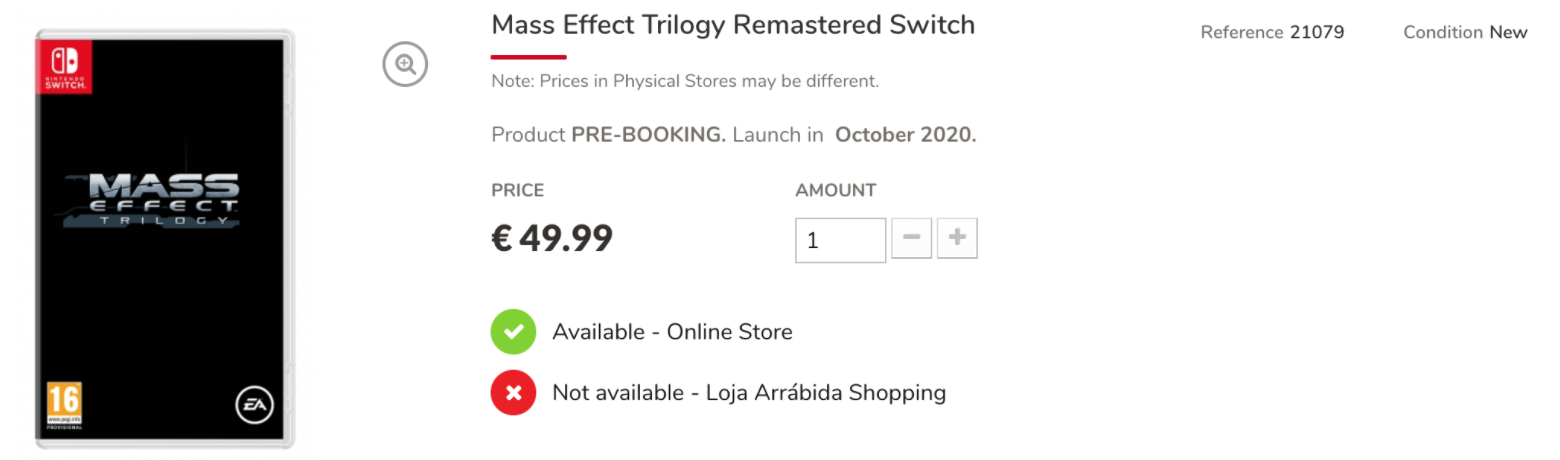The height and width of the screenshot is (460, 1560).
Task: Click the October 2020 launch date text
Action: 905,134
